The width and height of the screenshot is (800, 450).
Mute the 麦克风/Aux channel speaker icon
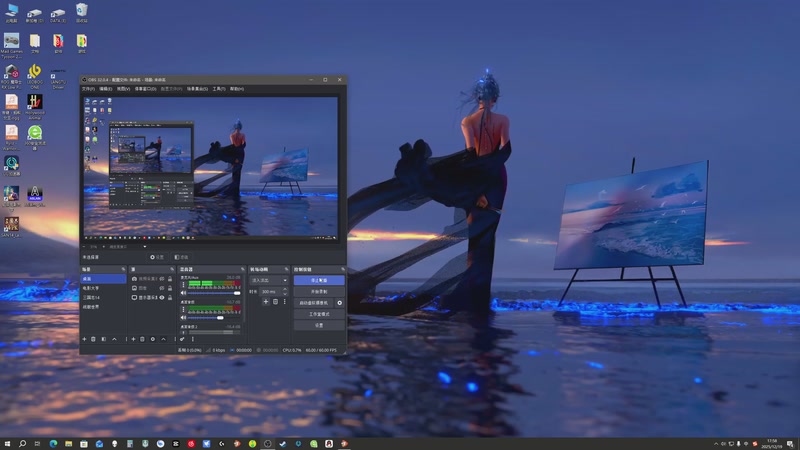[x=184, y=293]
